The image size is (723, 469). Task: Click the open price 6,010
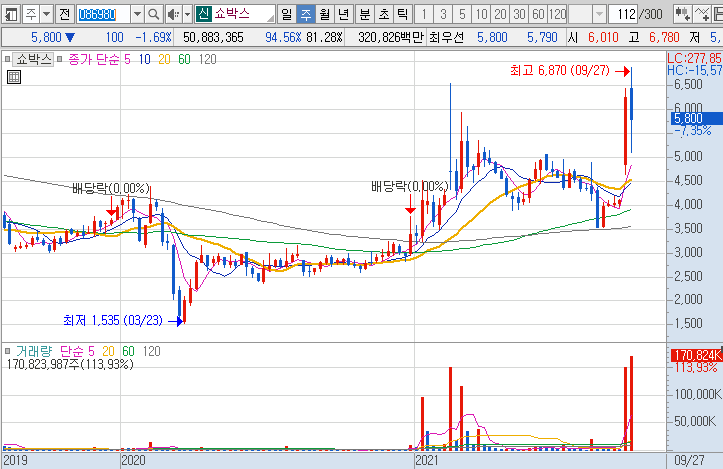pos(603,37)
